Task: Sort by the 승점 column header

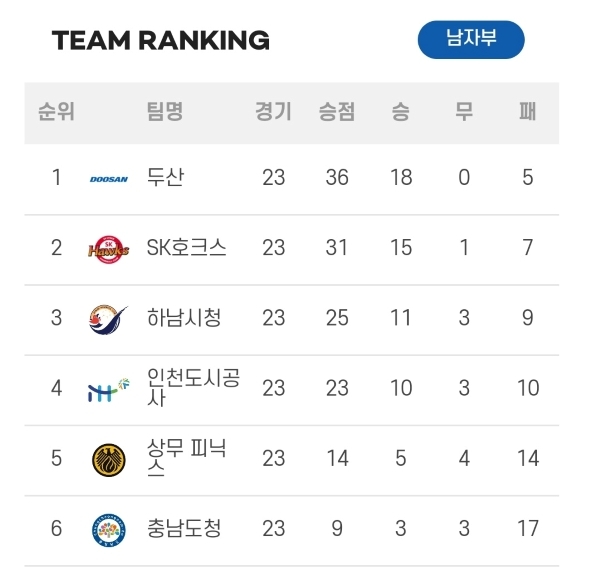Action: (337, 112)
